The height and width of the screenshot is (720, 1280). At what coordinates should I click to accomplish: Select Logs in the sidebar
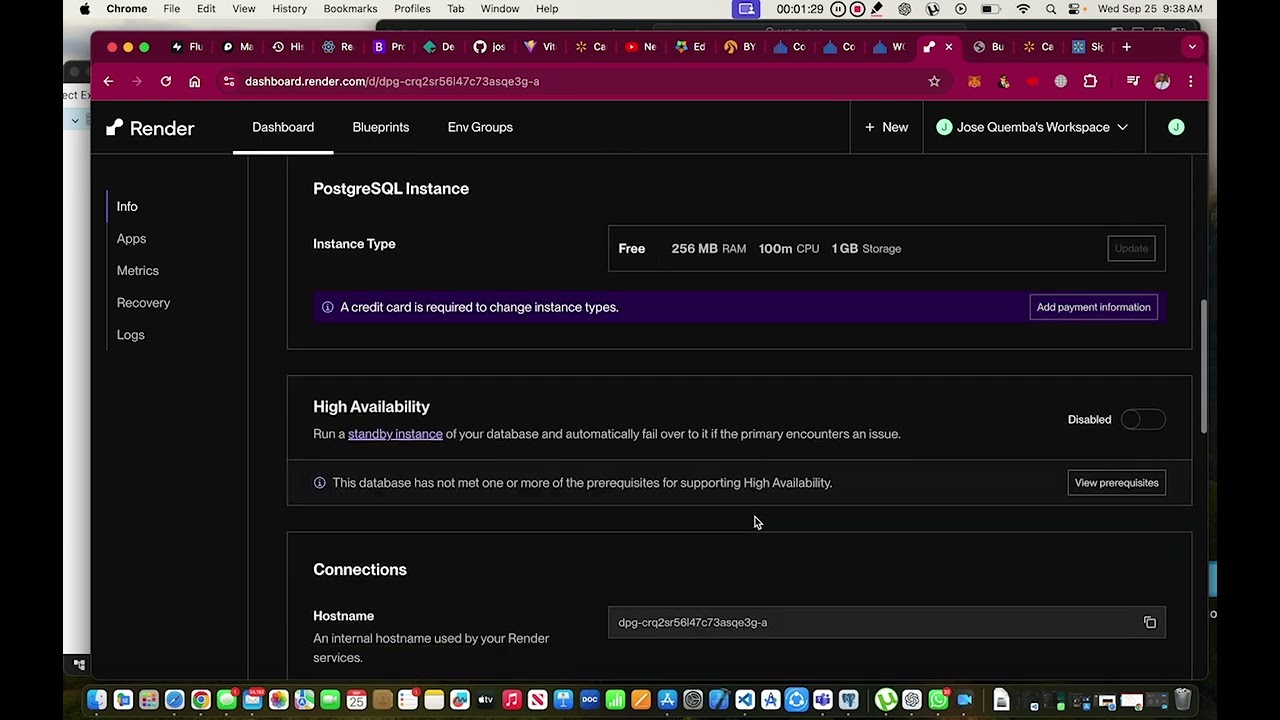(x=130, y=334)
